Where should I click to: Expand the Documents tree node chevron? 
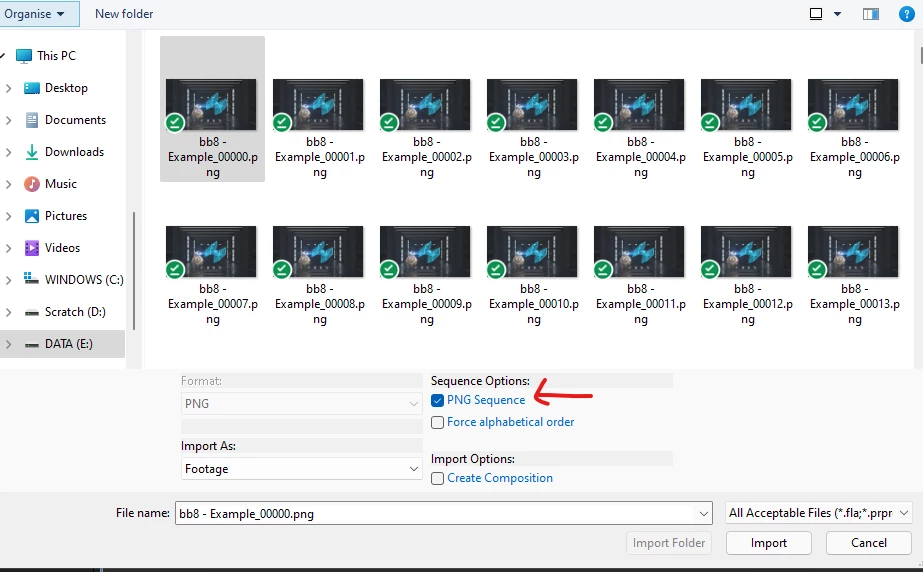[8, 120]
